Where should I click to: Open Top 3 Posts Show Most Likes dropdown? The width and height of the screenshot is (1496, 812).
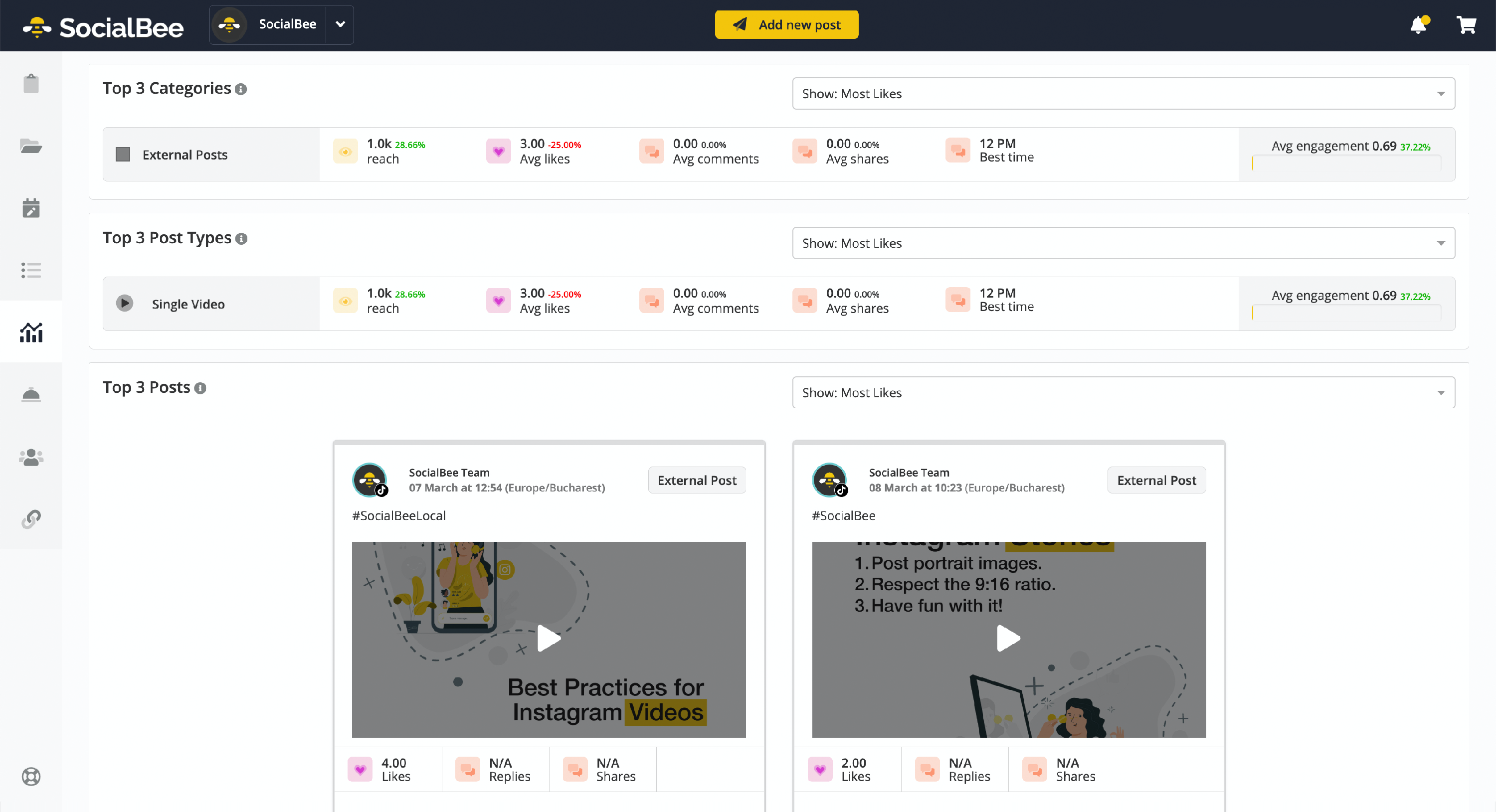click(1123, 392)
